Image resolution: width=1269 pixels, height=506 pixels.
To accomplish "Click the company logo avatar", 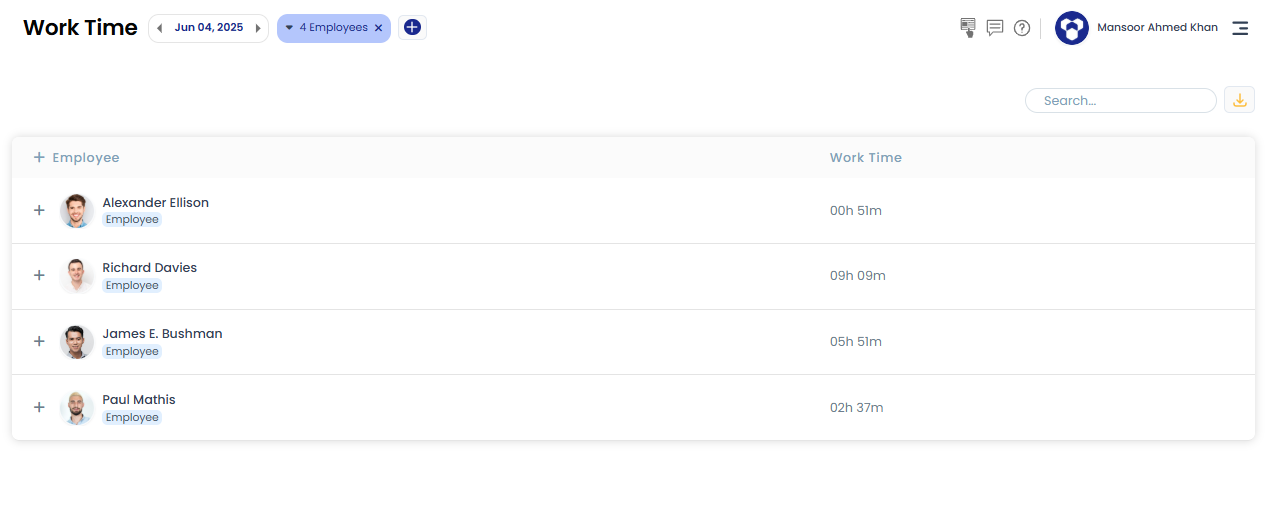I will coord(1072,28).
